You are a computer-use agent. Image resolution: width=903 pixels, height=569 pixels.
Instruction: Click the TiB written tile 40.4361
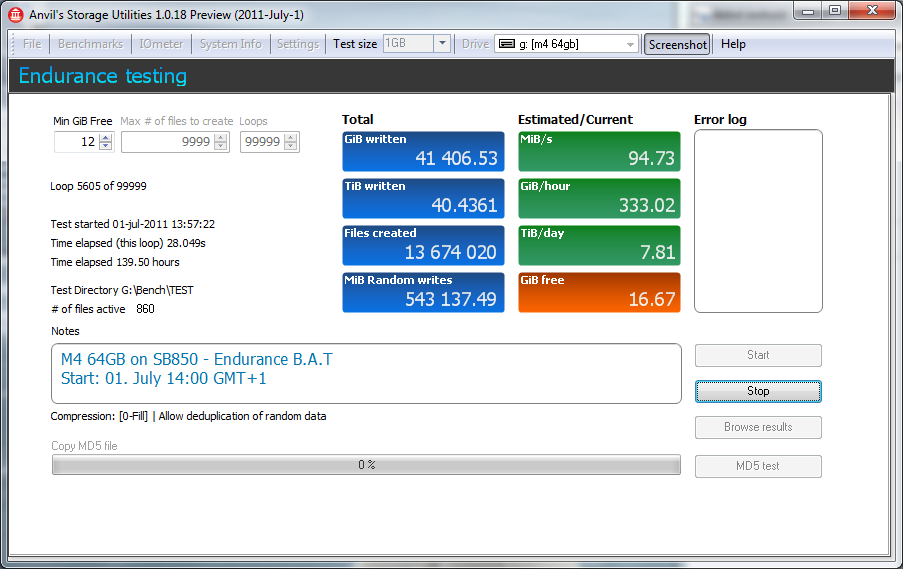click(x=423, y=199)
